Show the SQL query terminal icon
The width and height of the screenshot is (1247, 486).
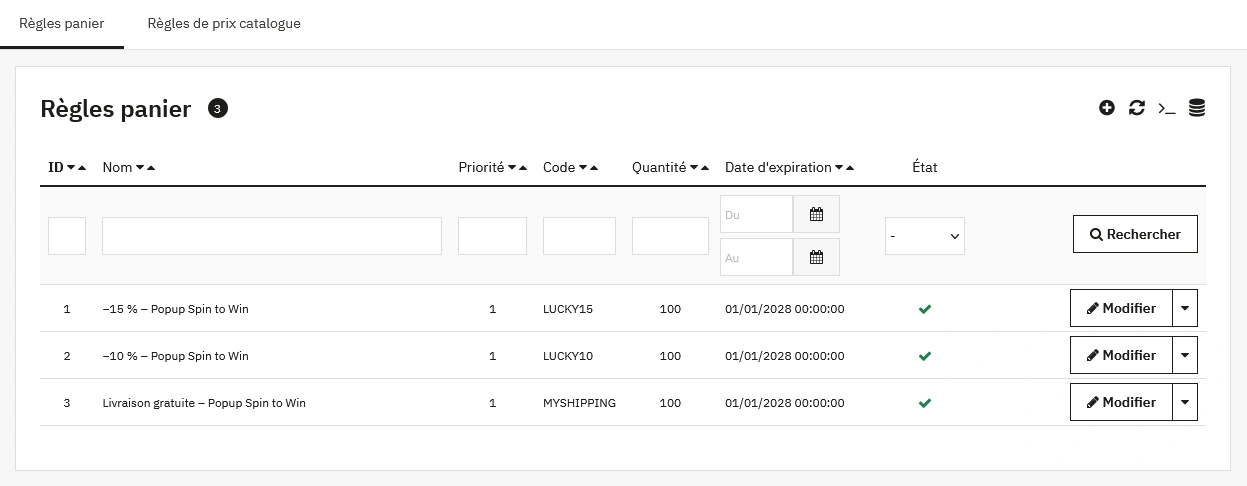[1166, 108]
